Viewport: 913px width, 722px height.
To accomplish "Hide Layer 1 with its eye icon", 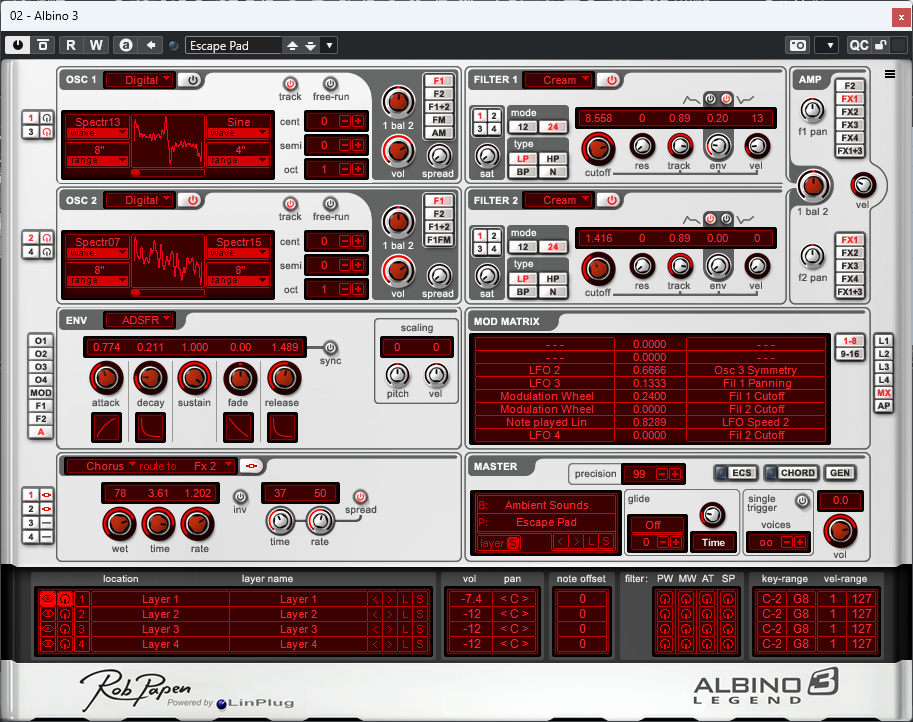I will (x=48, y=599).
